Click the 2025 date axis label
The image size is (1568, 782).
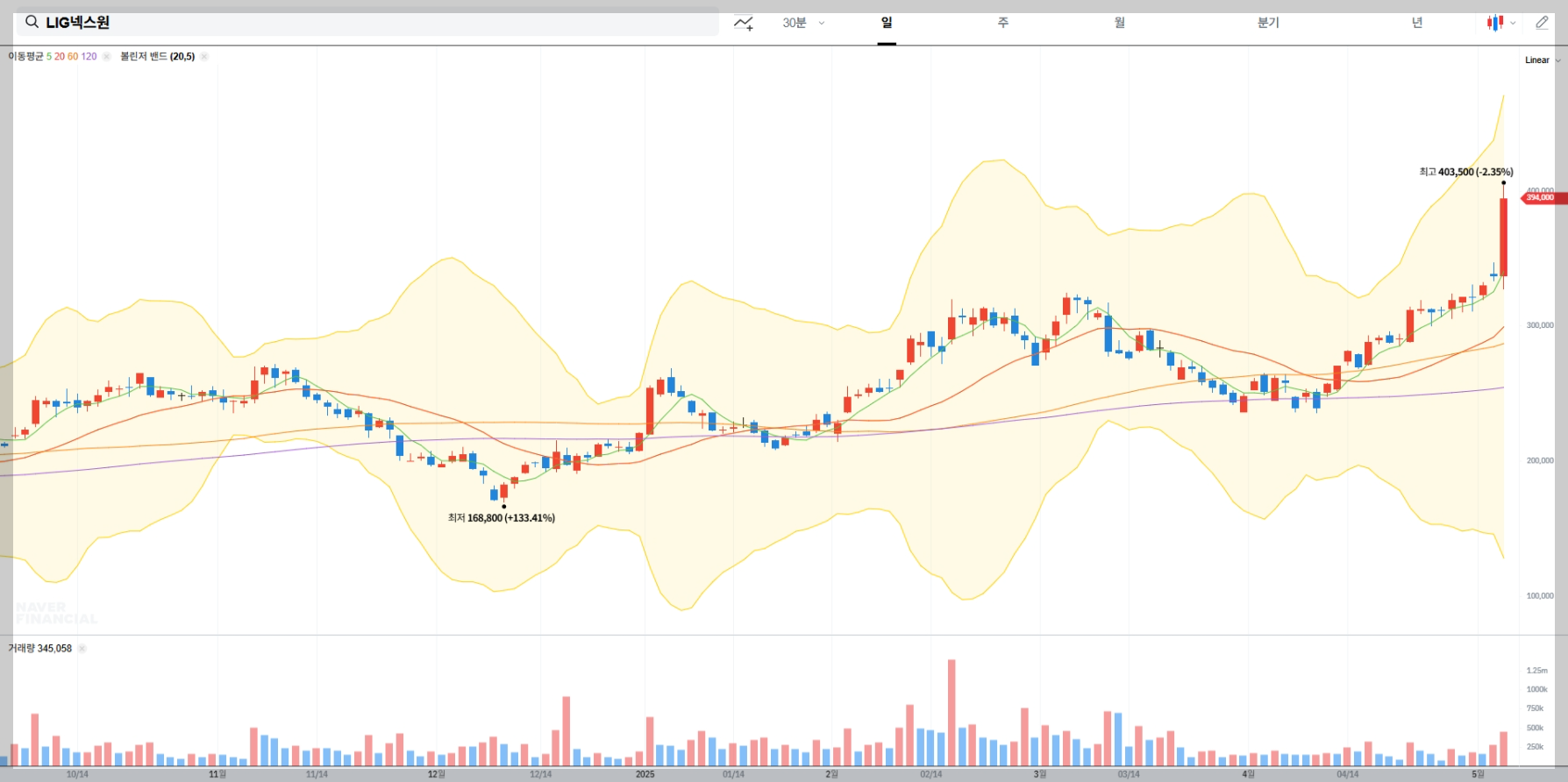coord(645,774)
